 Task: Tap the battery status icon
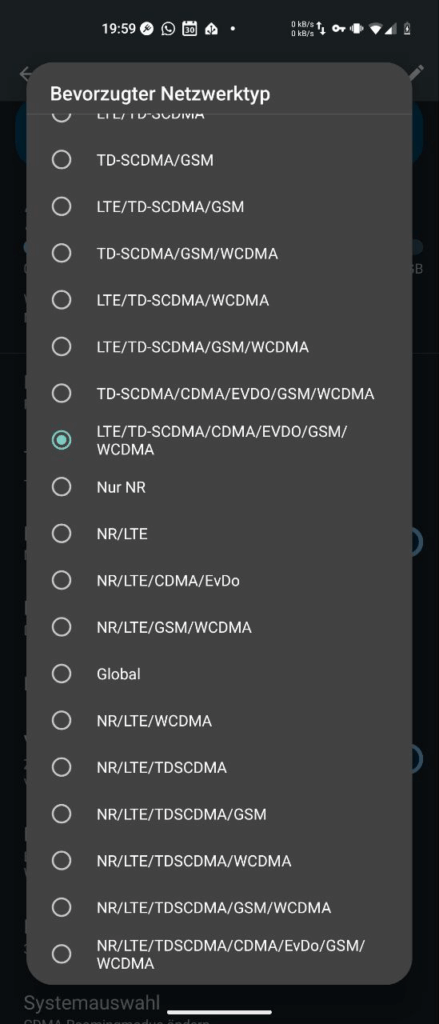408,29
